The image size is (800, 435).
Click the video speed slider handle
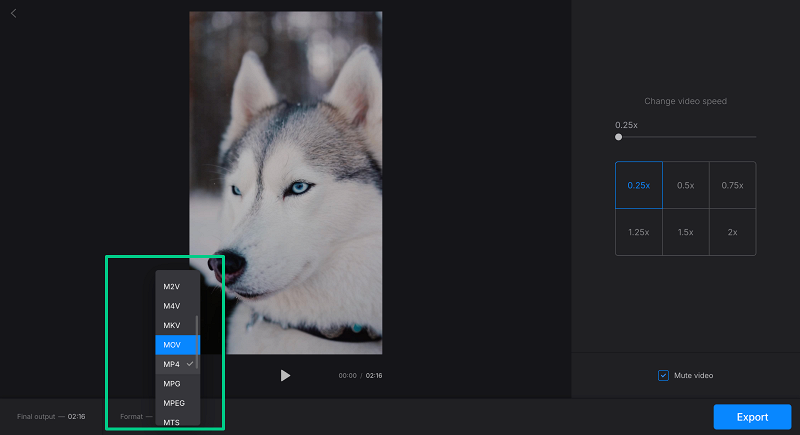click(618, 137)
